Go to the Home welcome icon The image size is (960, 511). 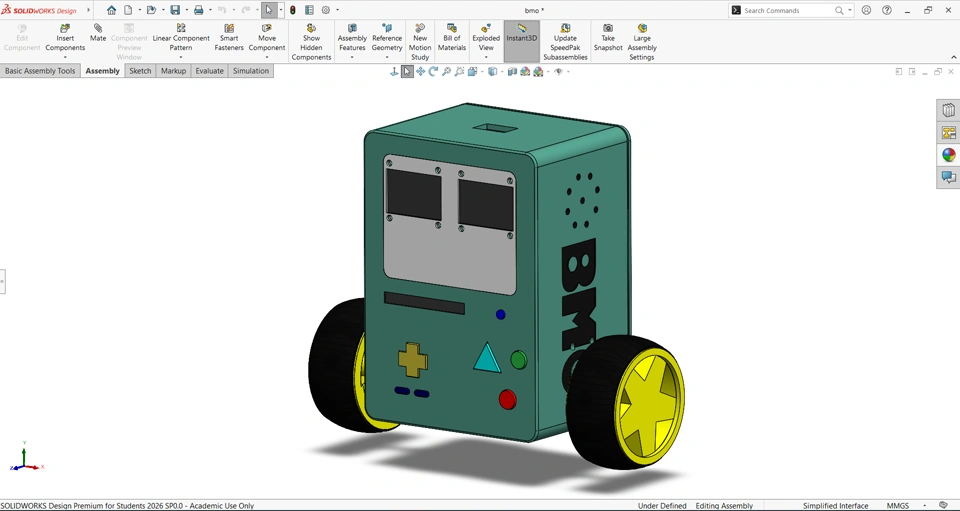click(x=111, y=10)
